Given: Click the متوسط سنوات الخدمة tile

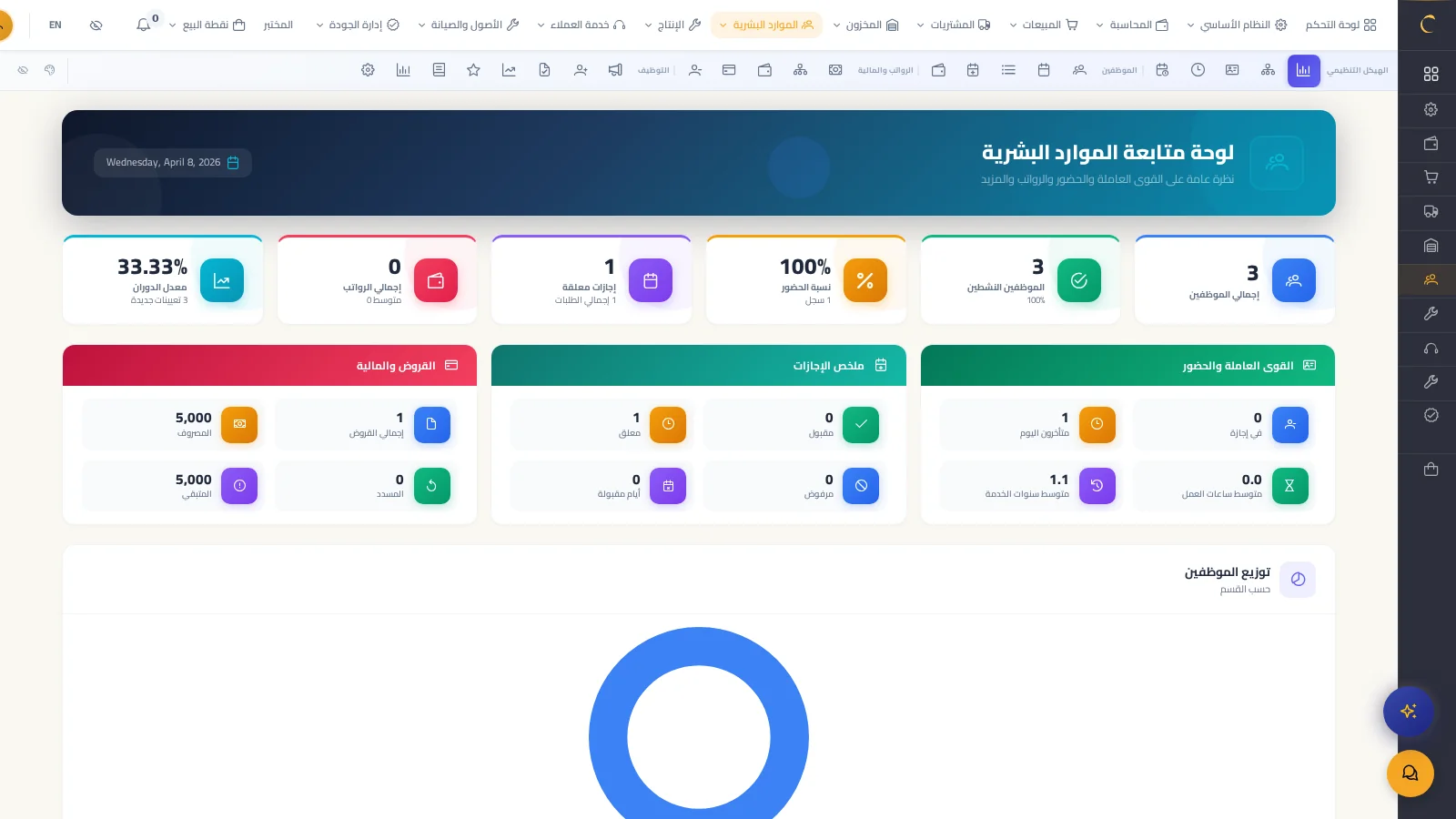Looking at the screenshot, I should tap(1031, 486).
